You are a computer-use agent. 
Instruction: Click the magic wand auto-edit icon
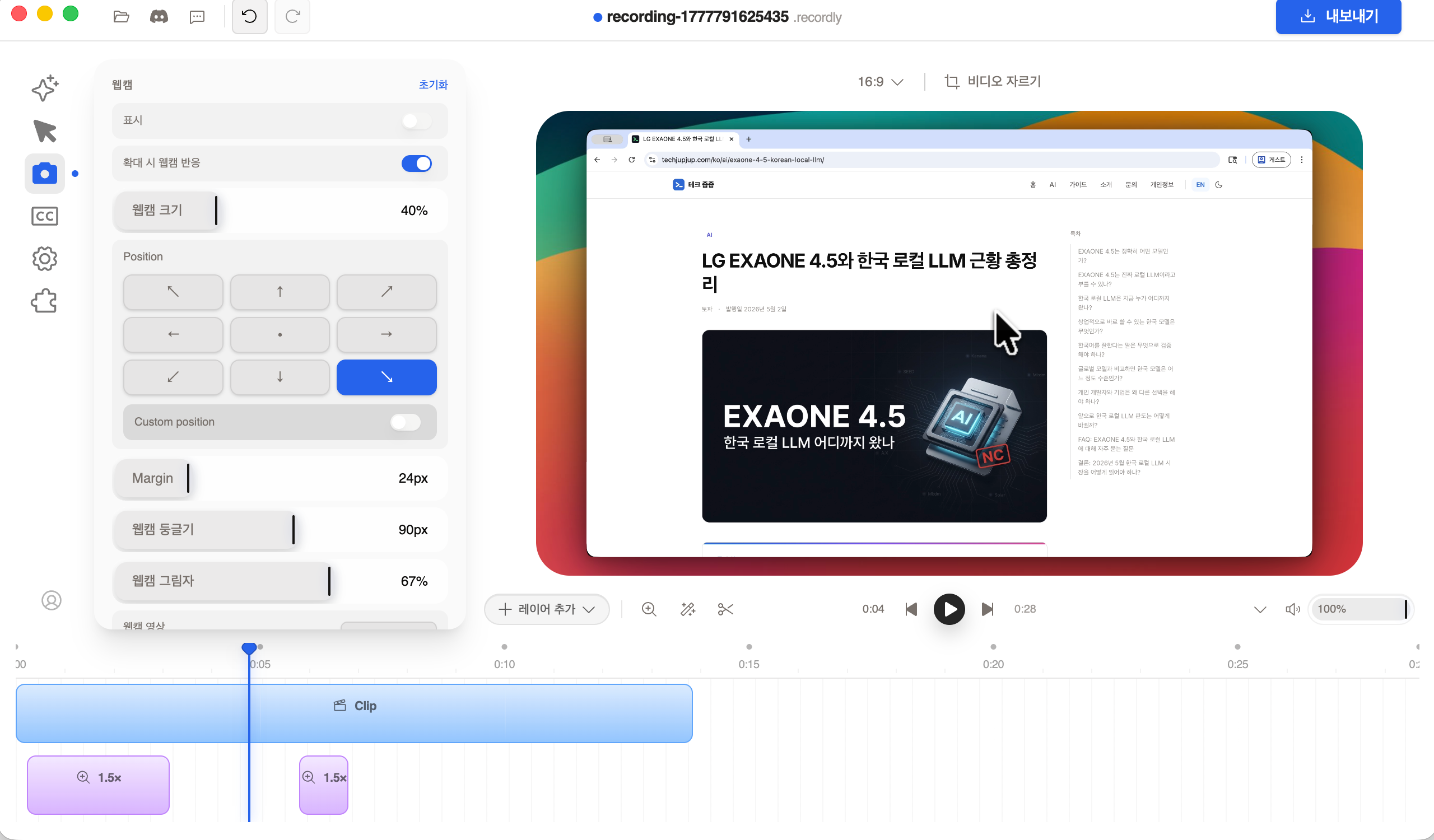[x=687, y=609]
